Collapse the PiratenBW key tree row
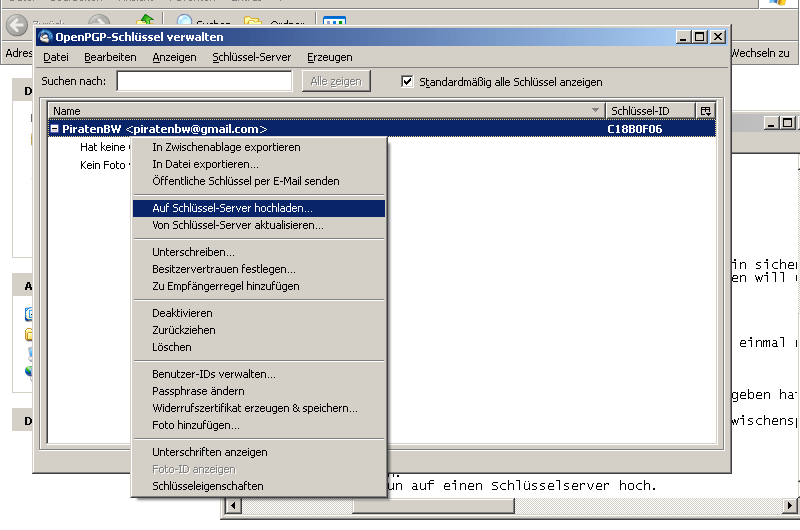 (x=54, y=129)
